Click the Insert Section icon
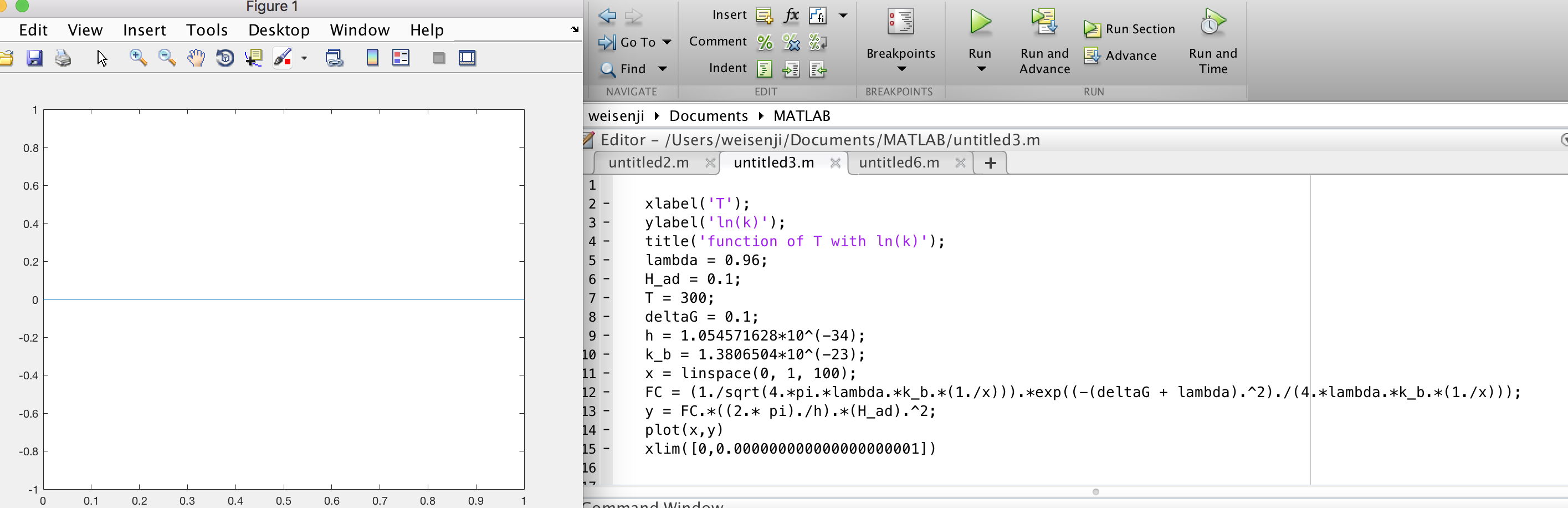This screenshot has height=508, width=1568. pyautogui.click(x=764, y=16)
